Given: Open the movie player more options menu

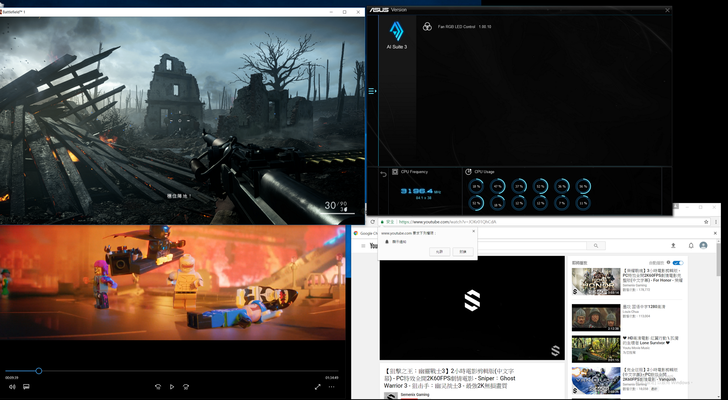Looking at the screenshot, I should tap(332, 386).
